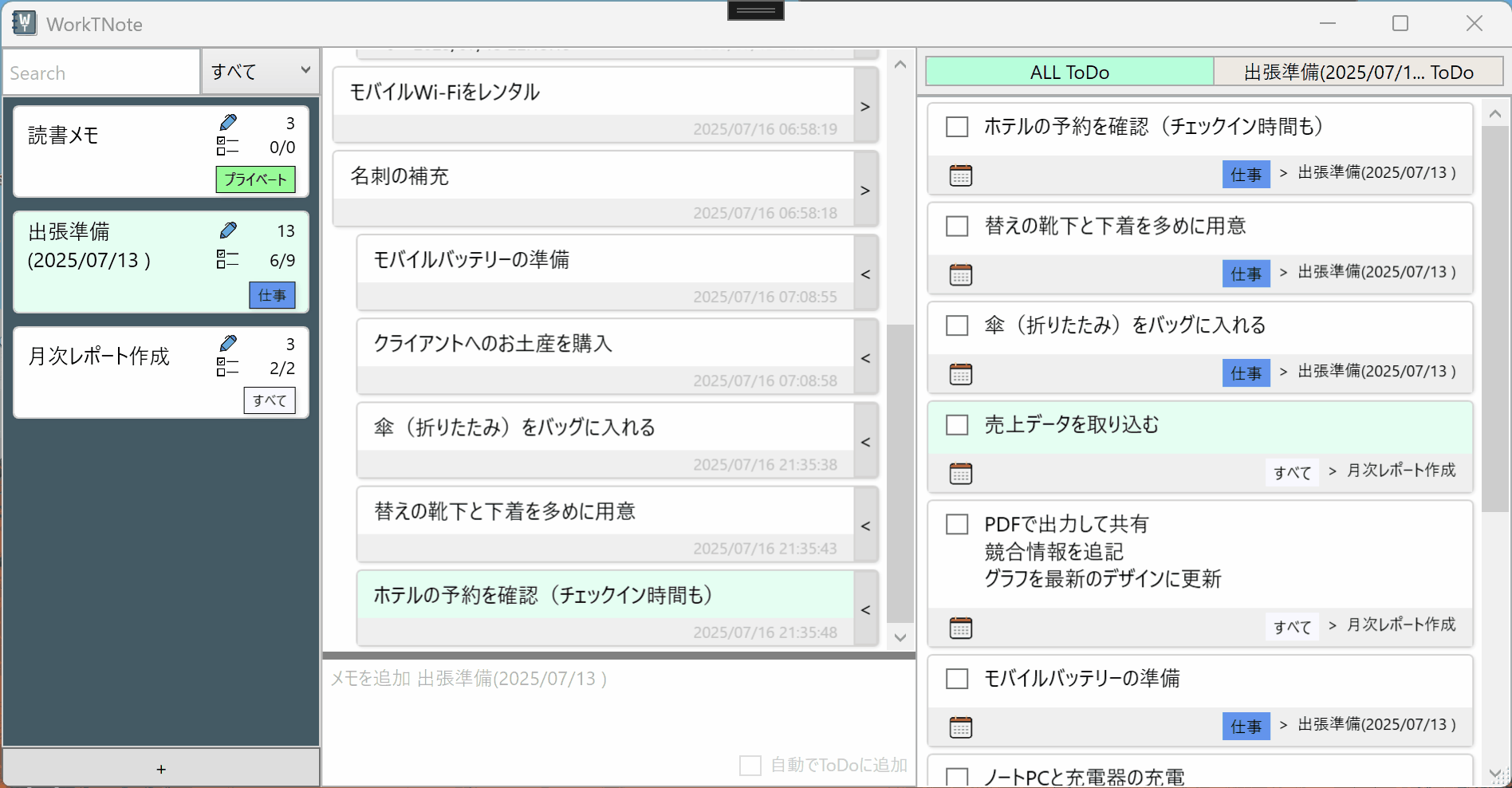Click ToDo list scrollbar thumb
This screenshot has height=788, width=1512.
[1495, 319]
